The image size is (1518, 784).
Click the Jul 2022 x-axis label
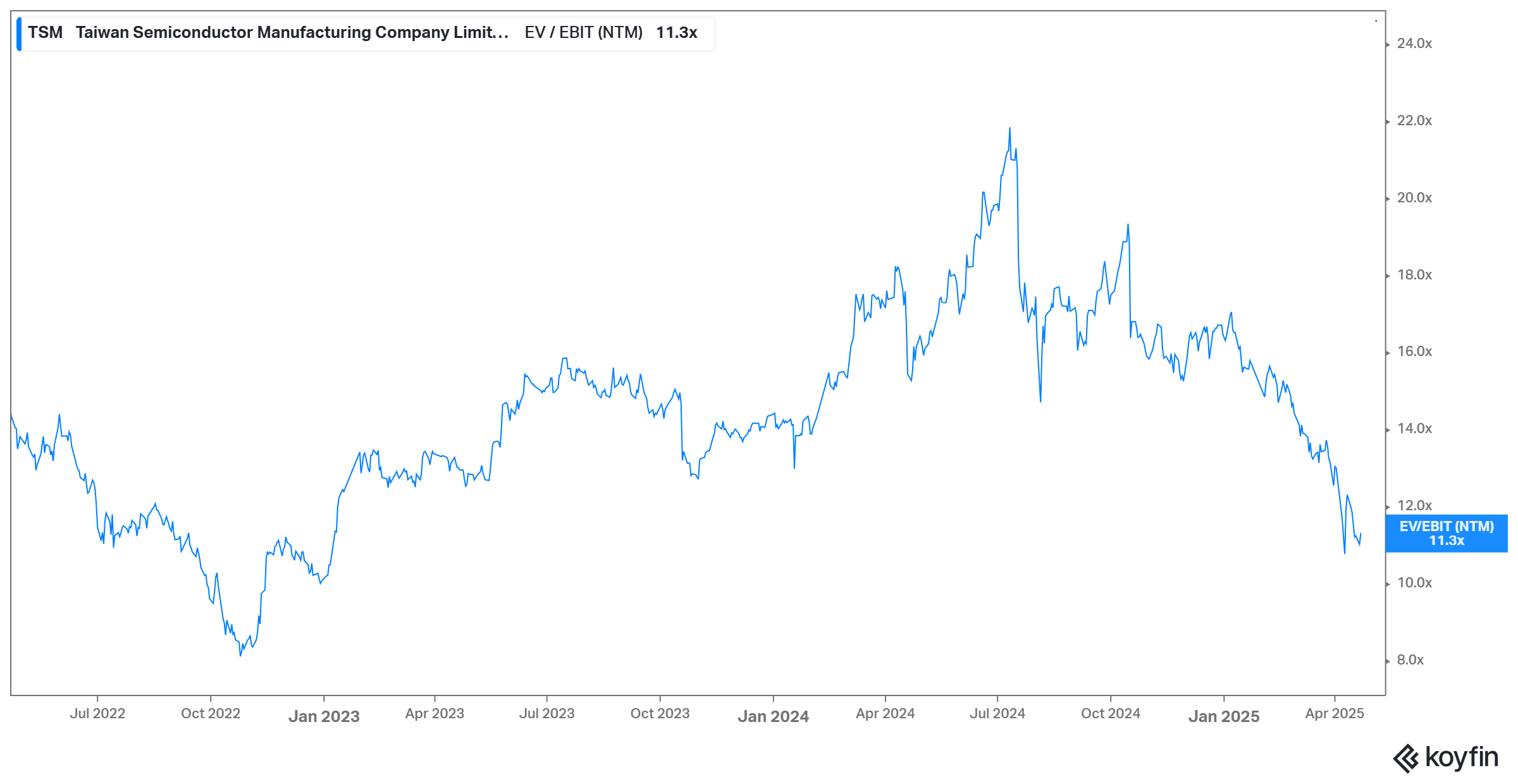click(97, 714)
